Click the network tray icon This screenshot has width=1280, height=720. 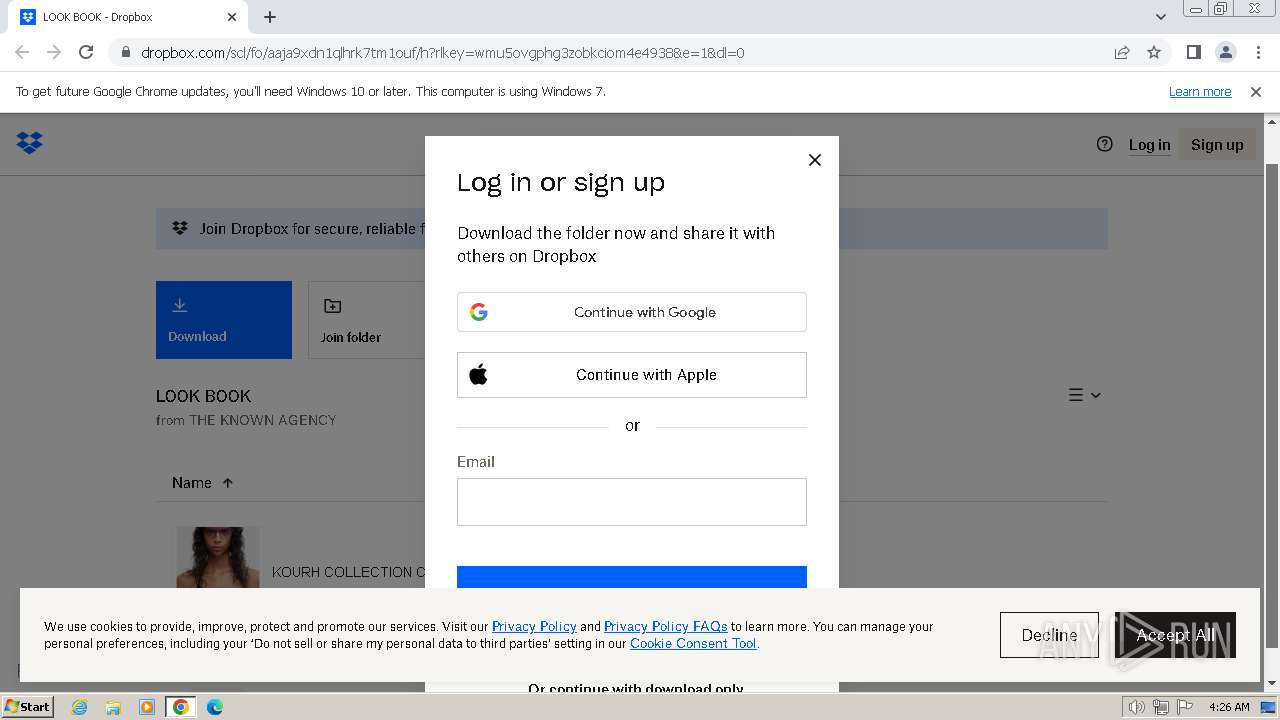click(1159, 707)
